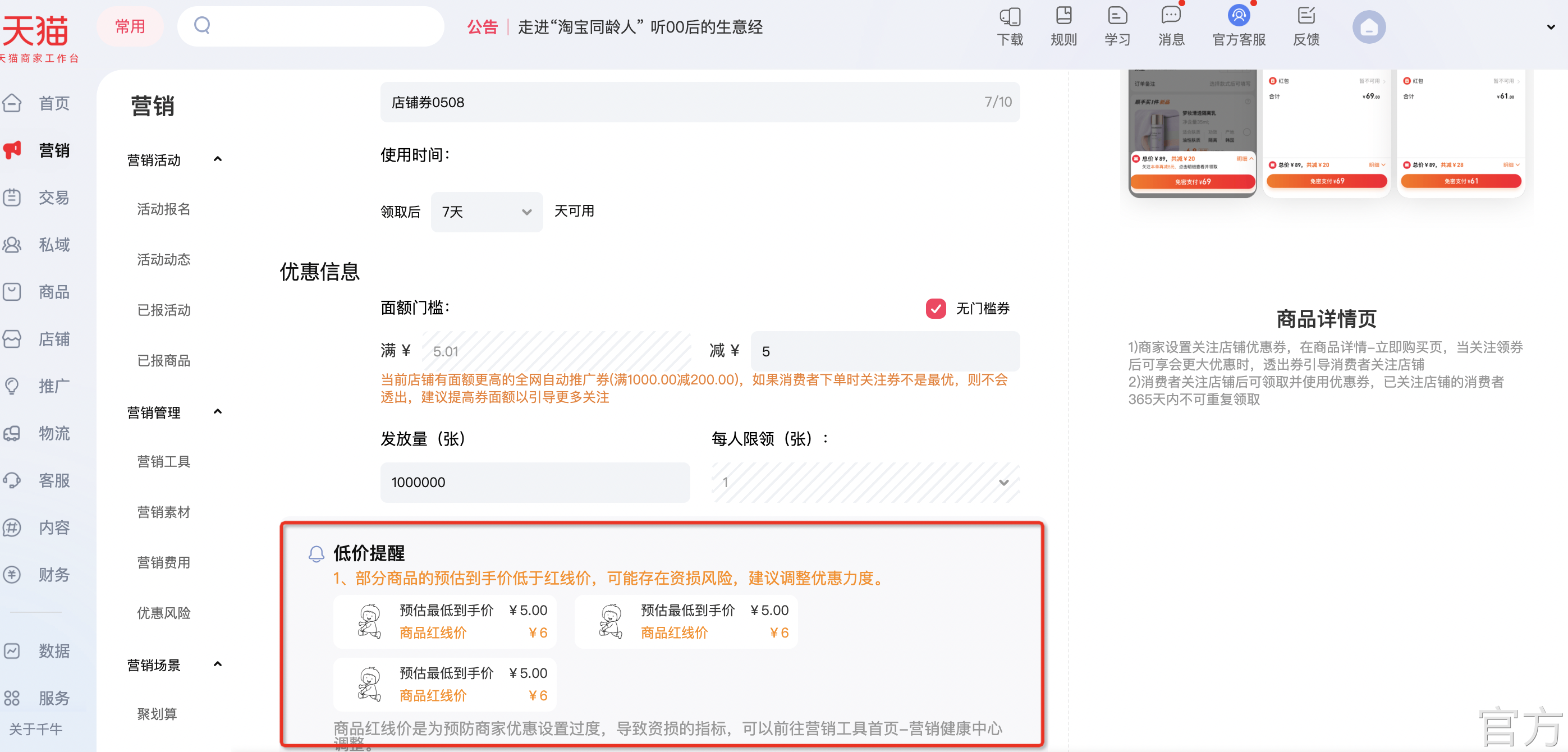The height and width of the screenshot is (752, 1568).
Task: Click the 常用 button
Action: click(130, 26)
